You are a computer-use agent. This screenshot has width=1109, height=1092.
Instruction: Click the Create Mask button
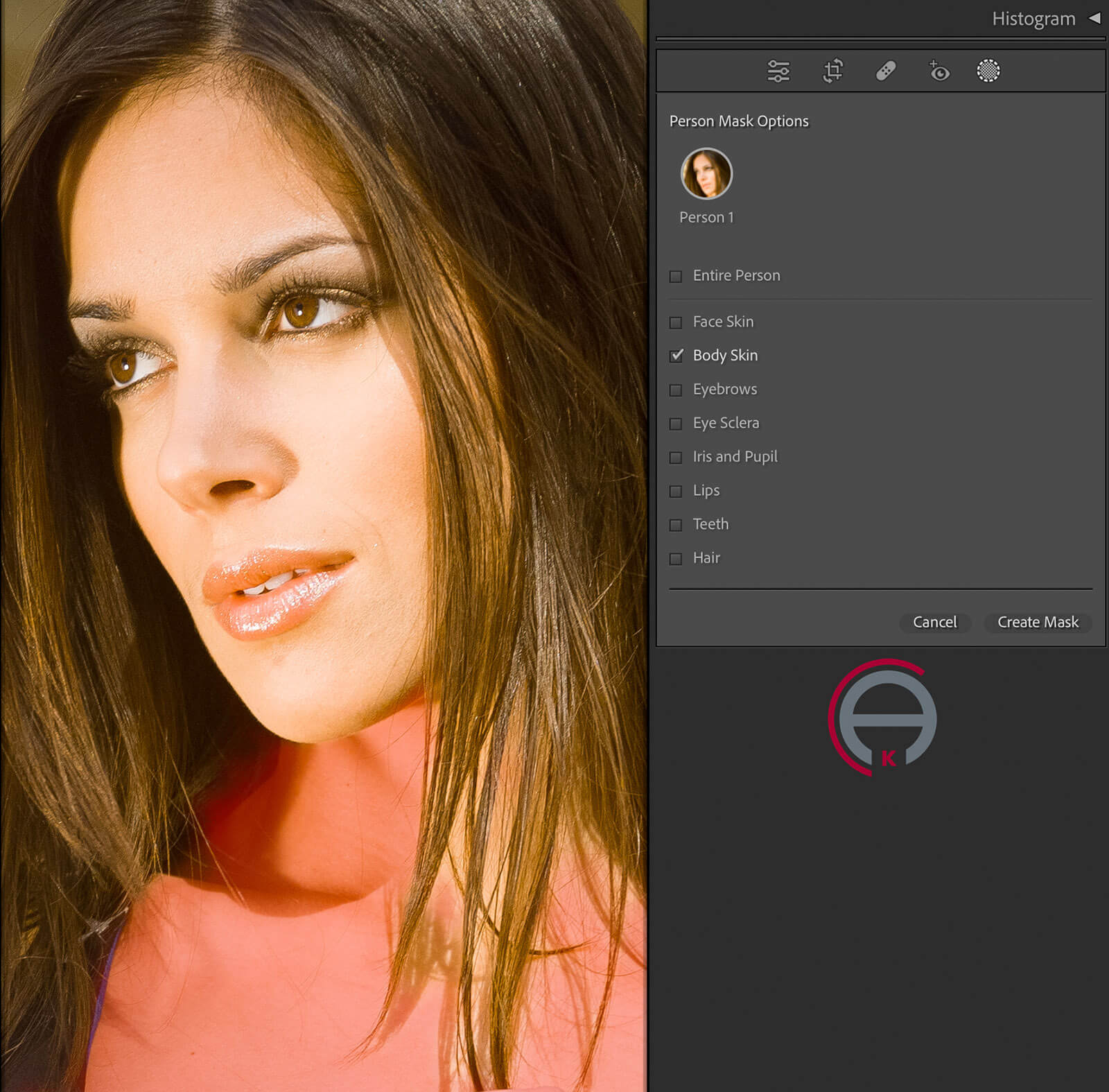click(x=1038, y=622)
